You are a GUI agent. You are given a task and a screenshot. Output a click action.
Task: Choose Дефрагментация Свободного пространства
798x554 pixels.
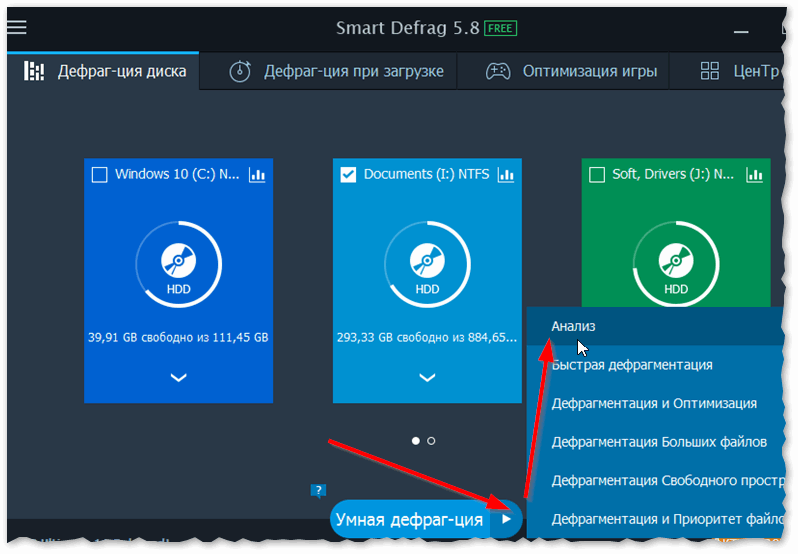point(655,481)
